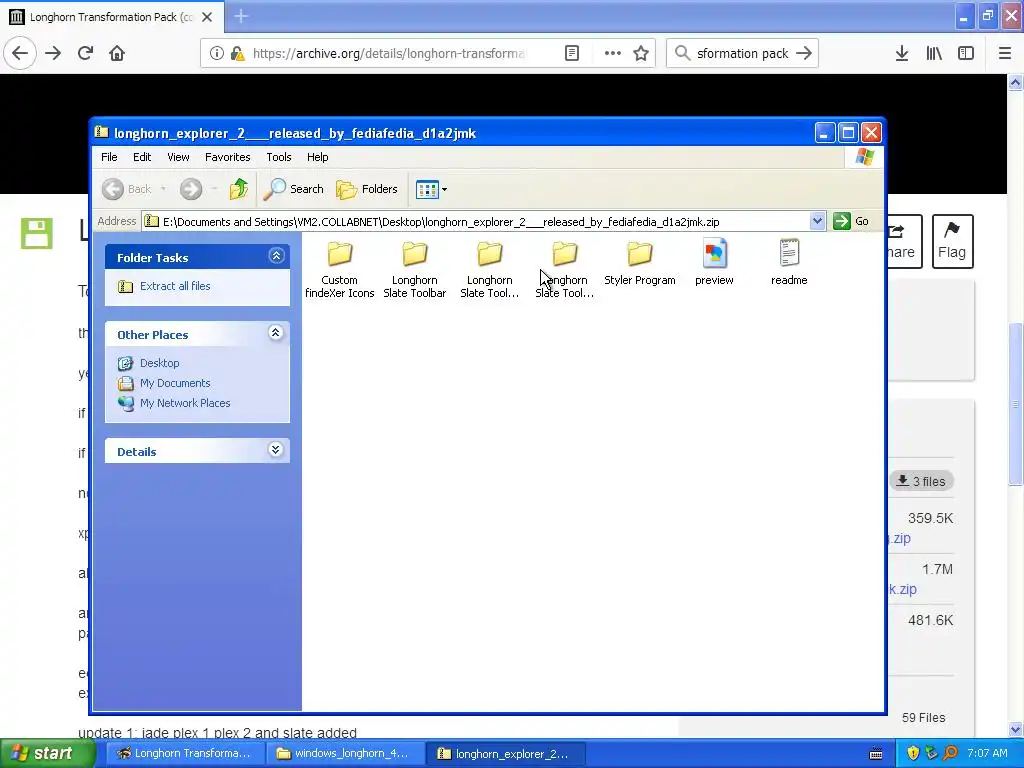Viewport: 1024px width, 768px height.
Task: Select the Longhorn Transformation Pack tab
Action: pyautogui.click(x=112, y=17)
